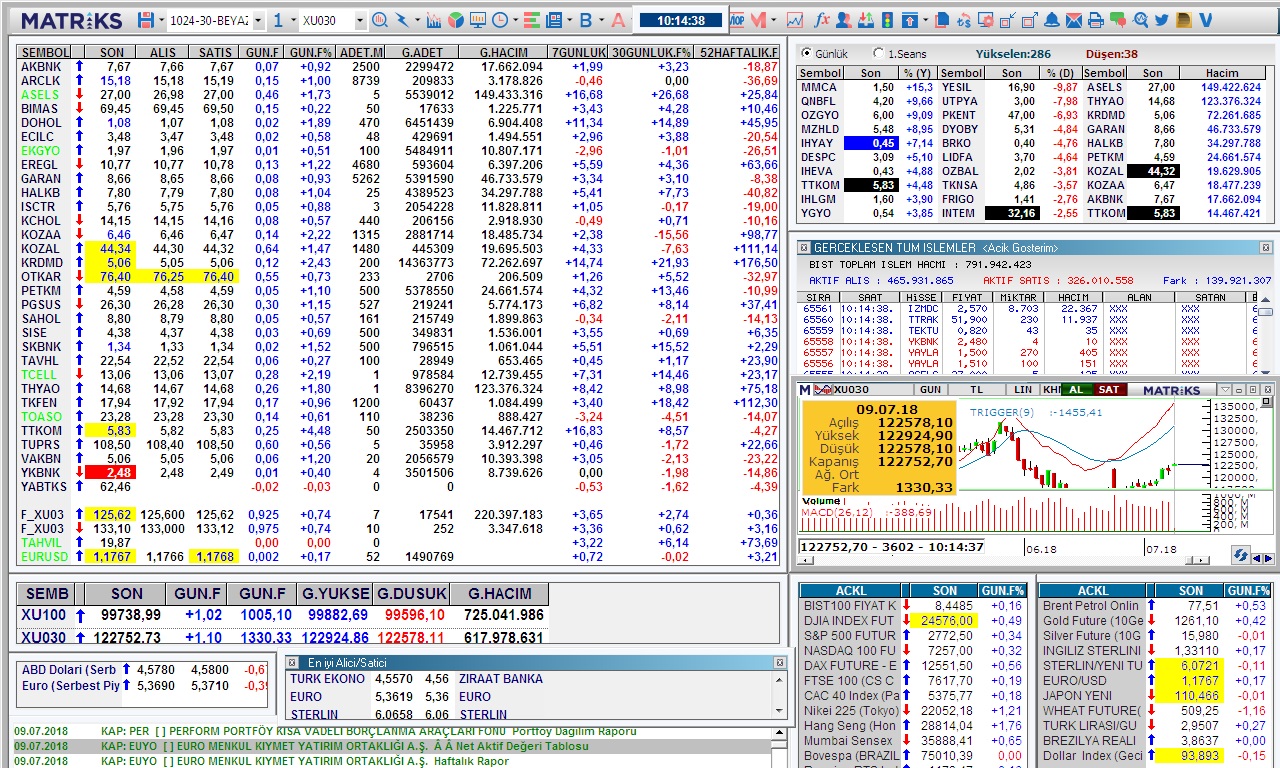The height and width of the screenshot is (768, 1280).
Task: Click the clock toolbar icon
Action: [499, 20]
